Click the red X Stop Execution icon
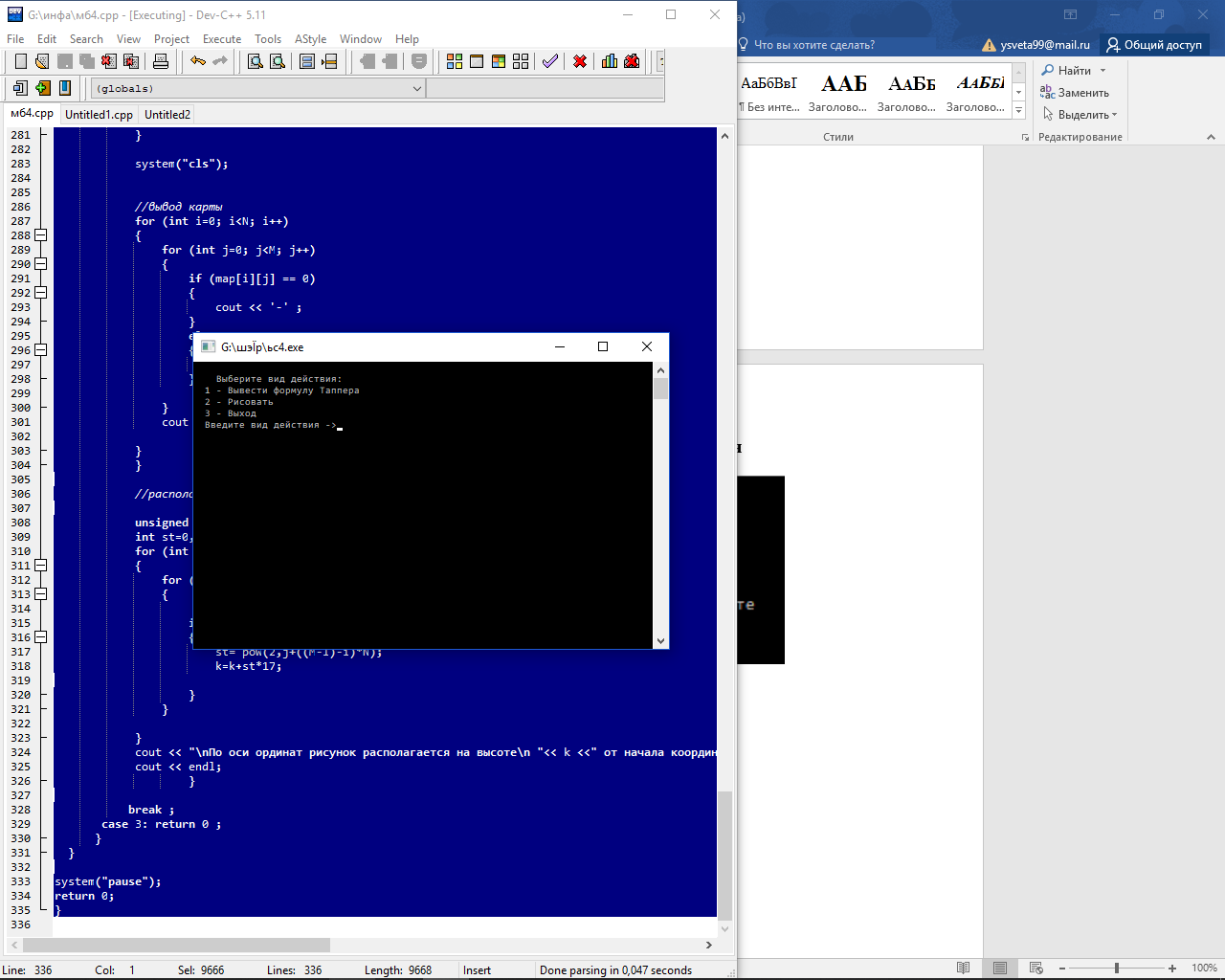 [580, 61]
